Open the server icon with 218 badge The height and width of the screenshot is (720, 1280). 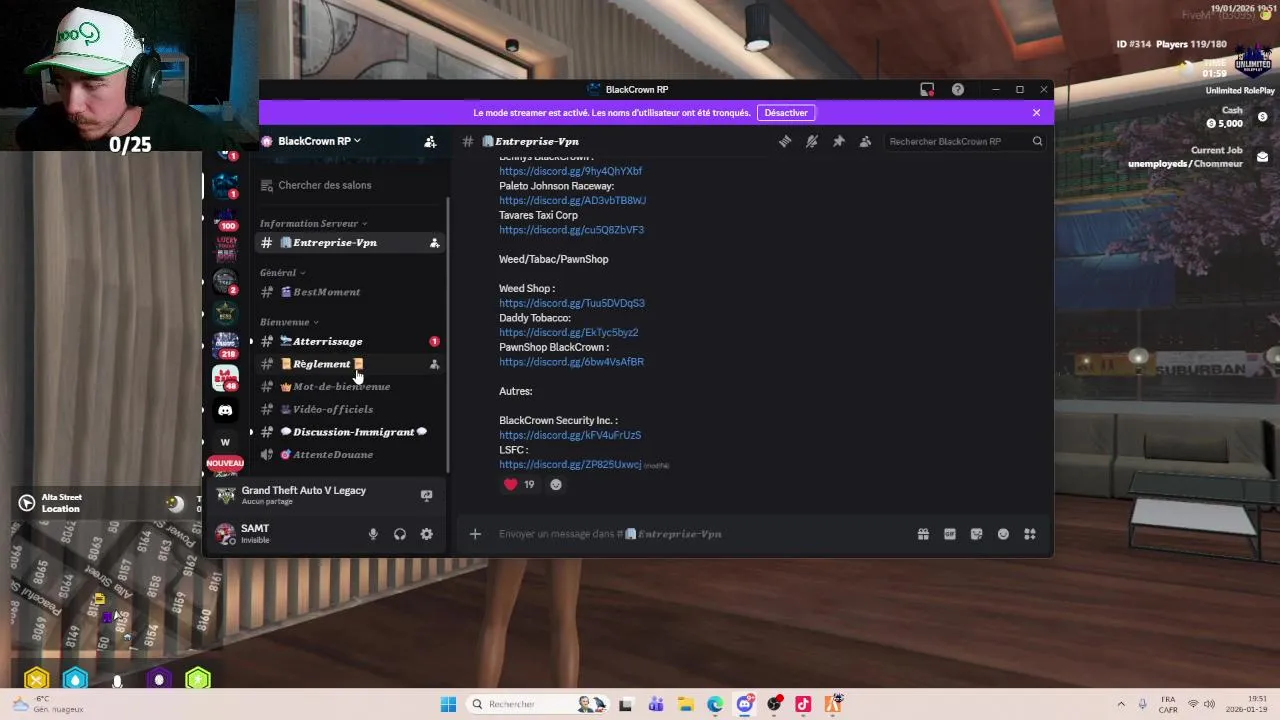point(225,345)
